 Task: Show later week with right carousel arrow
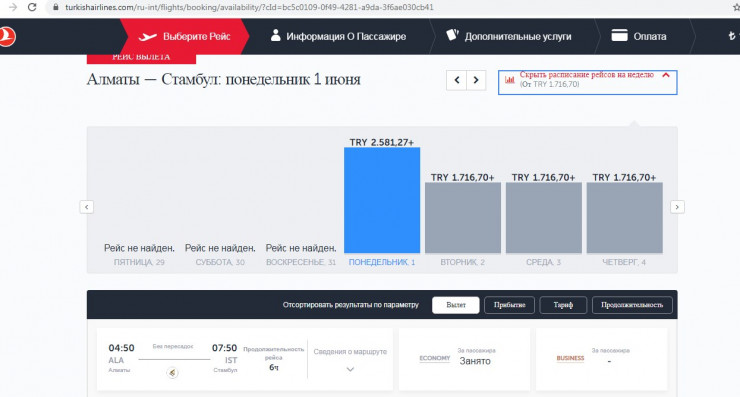677,207
